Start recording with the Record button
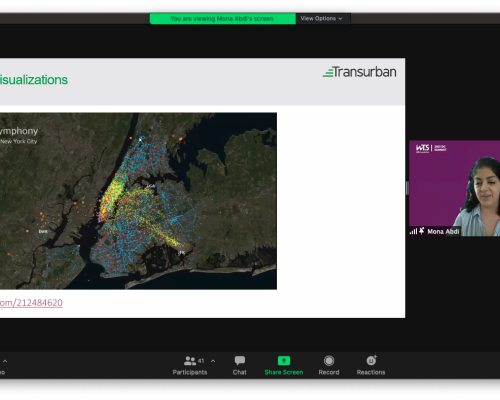 point(329,365)
